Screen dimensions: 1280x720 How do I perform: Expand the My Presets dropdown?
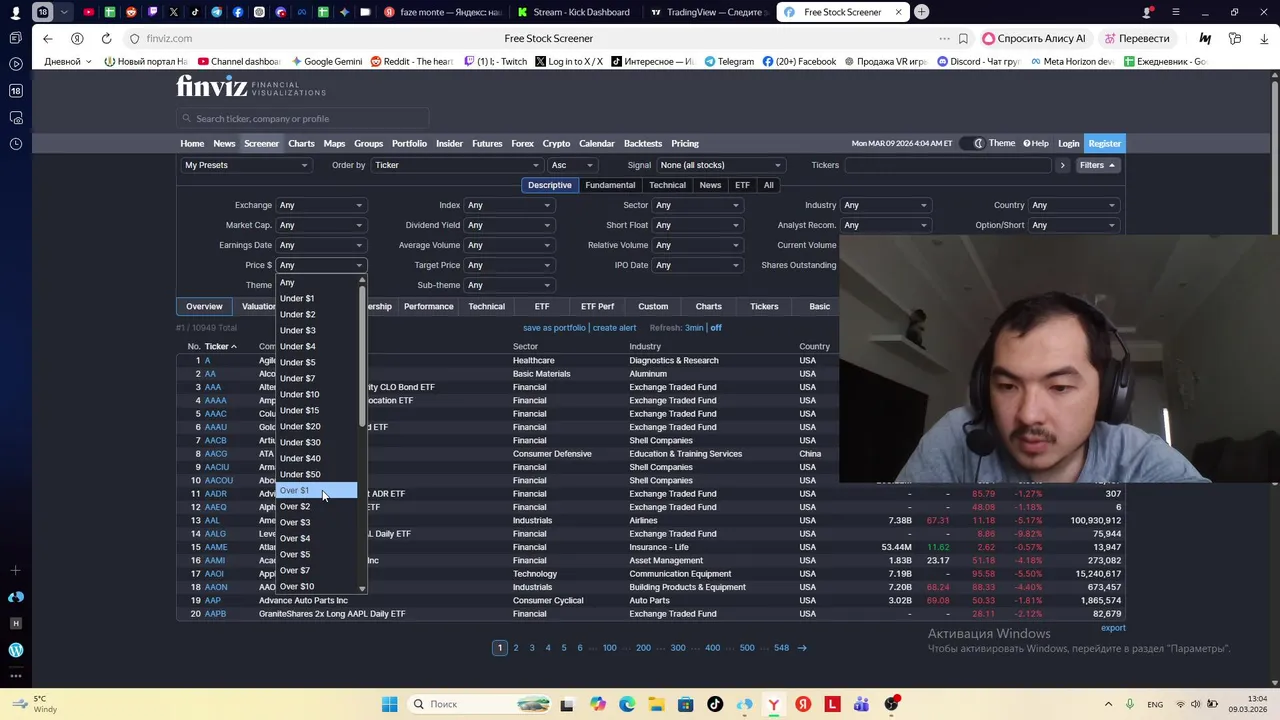pos(246,165)
